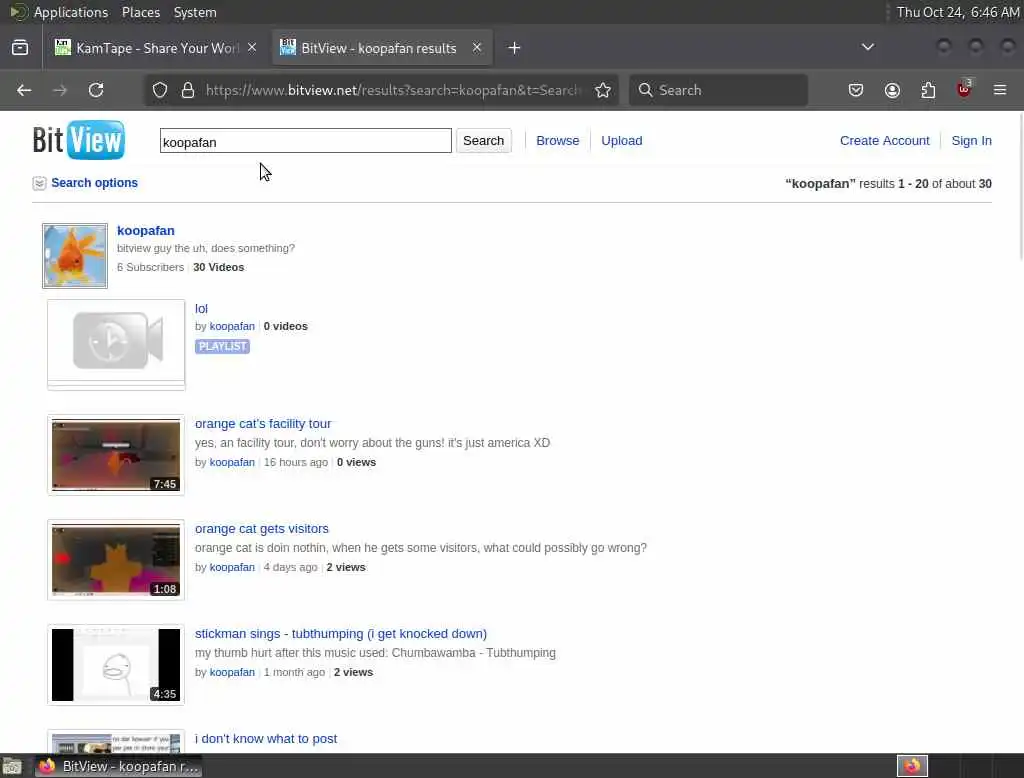The image size is (1024, 778).
Task: Click the BitView Search button
Action: (483, 140)
